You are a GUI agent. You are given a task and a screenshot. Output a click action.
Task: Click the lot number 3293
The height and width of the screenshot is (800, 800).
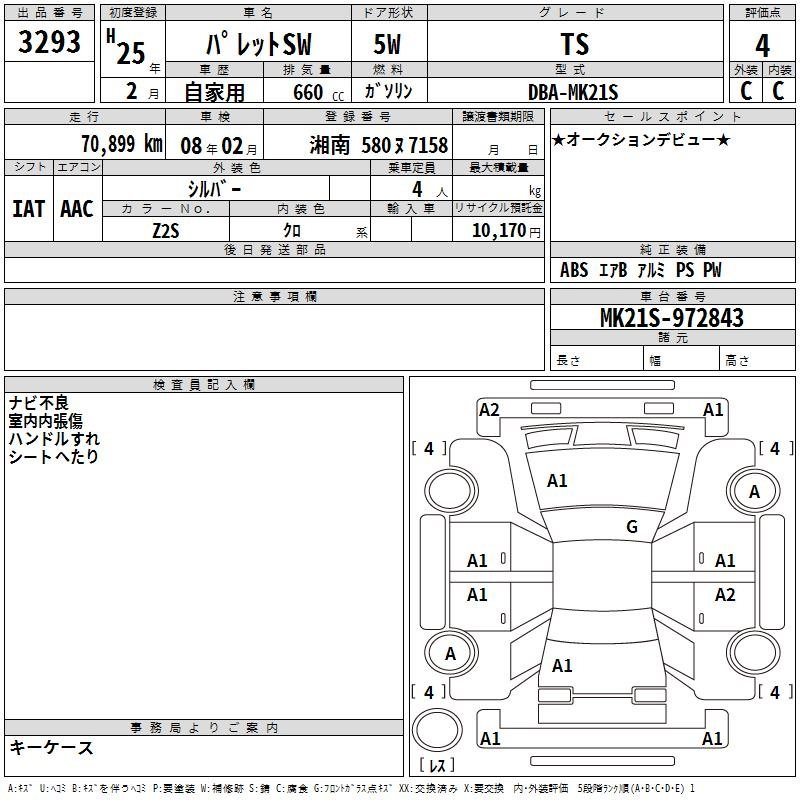pos(49,41)
